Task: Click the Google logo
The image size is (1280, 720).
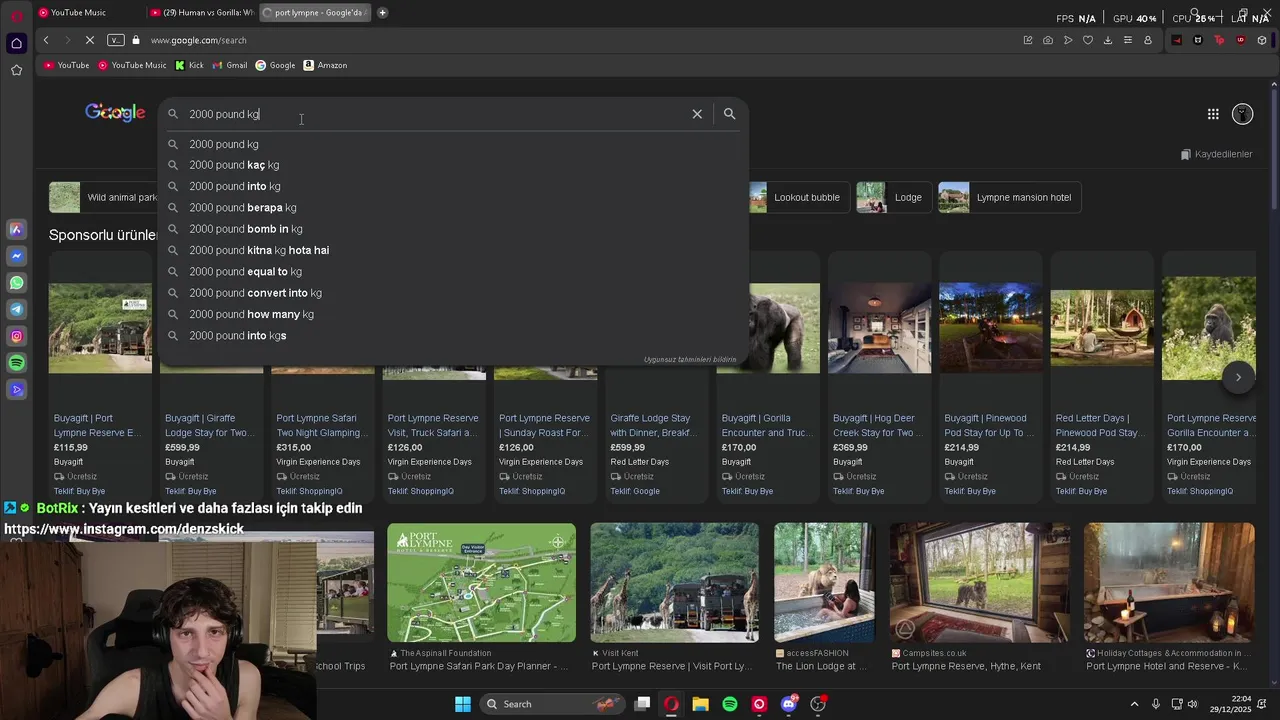Action: tap(115, 113)
